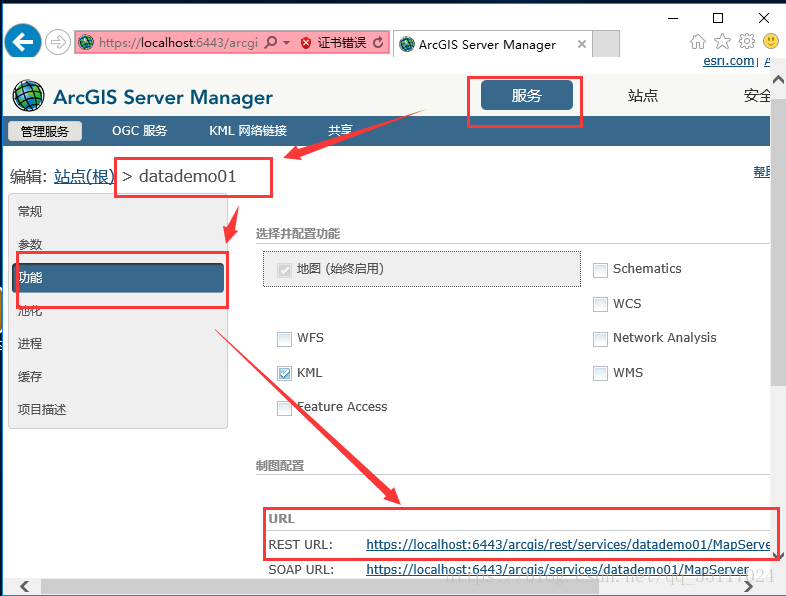Click the vertical scrollbar thumb
Screen dimensions: 786x596
pos(778,241)
